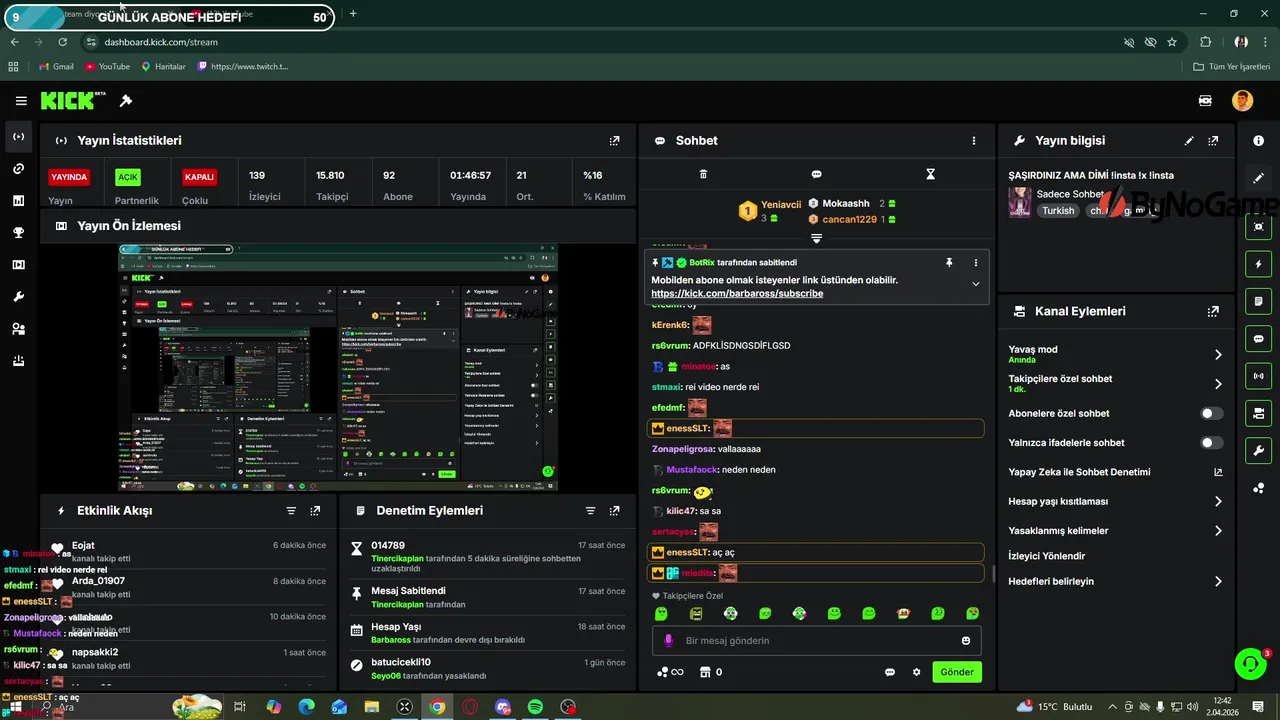Open Chrome from the taskbar

(437, 707)
